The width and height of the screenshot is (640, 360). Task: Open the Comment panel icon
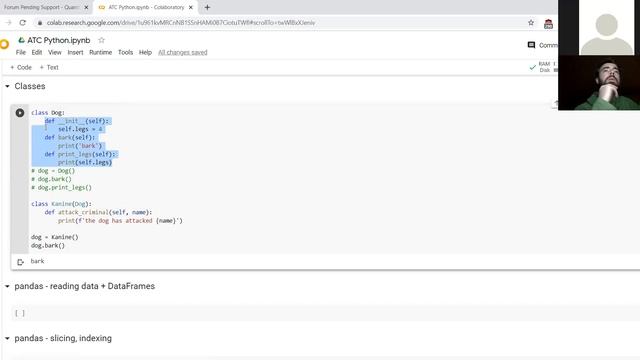(x=531, y=45)
